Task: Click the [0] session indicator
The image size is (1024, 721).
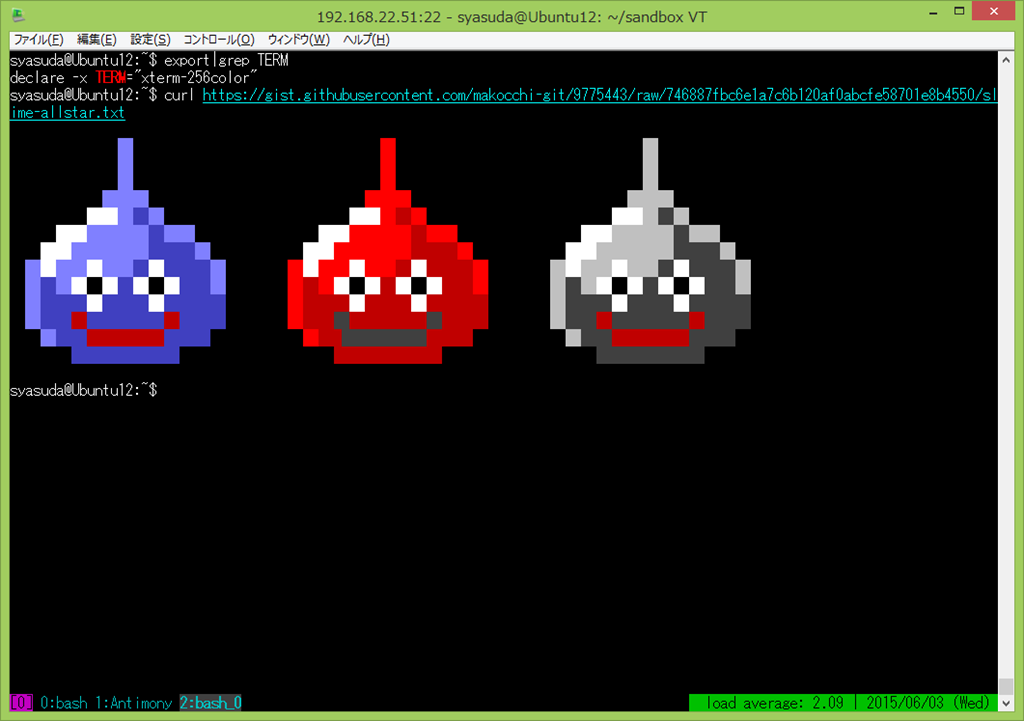Action: (21, 703)
